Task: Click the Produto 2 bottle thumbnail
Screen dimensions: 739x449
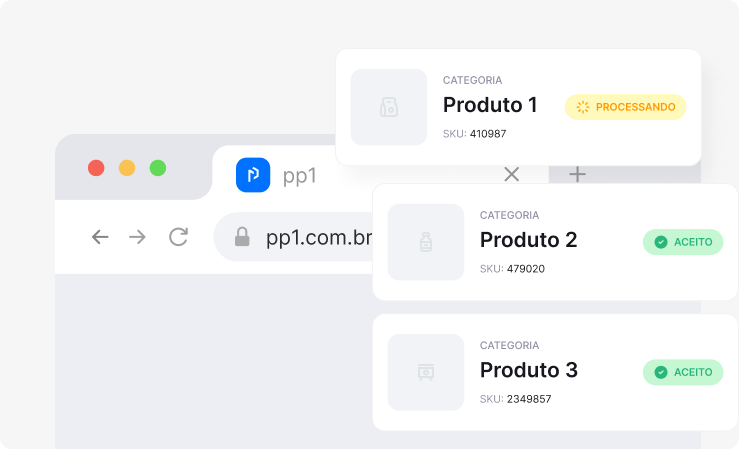Action: click(x=426, y=242)
